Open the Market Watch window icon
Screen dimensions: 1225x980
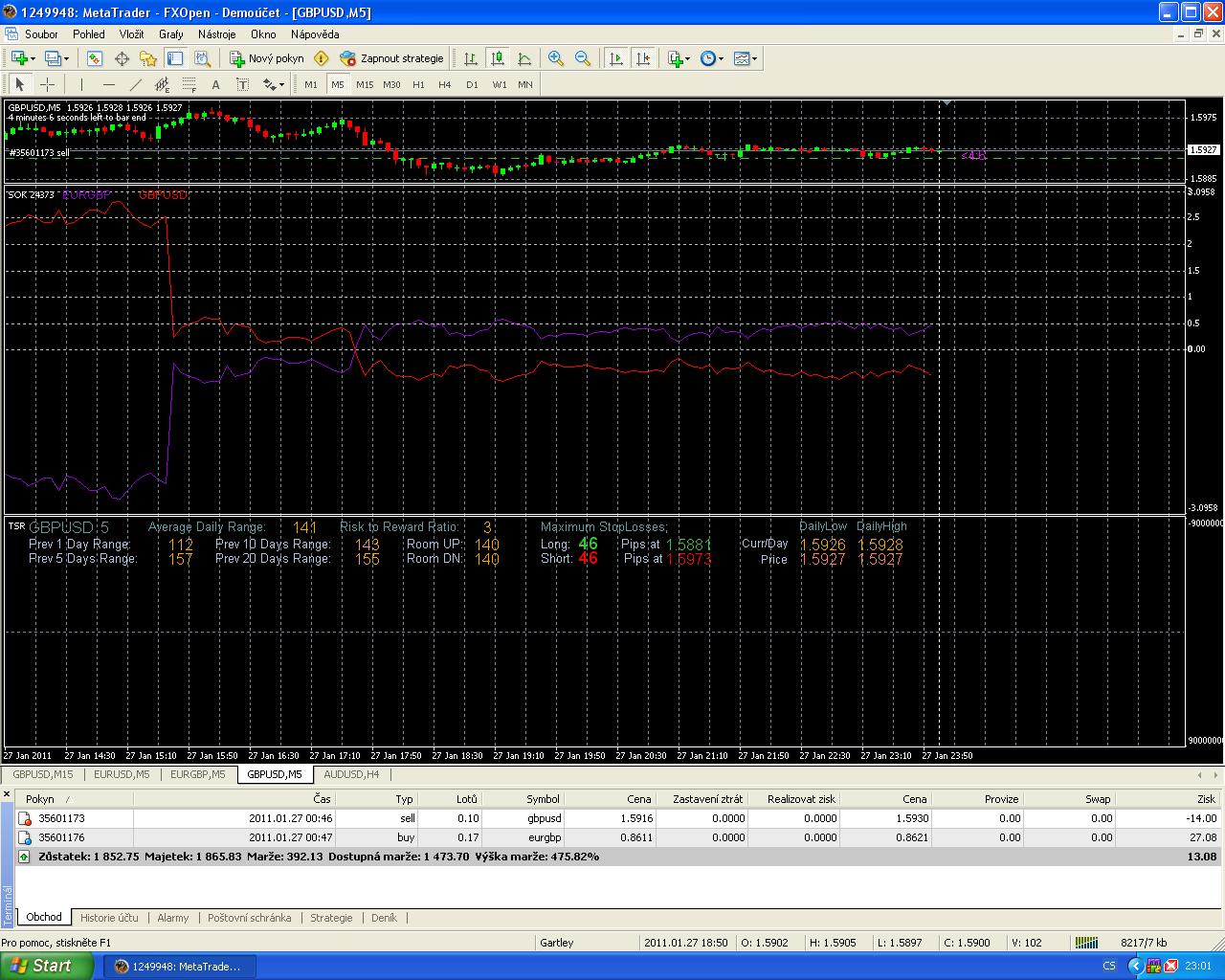95,58
